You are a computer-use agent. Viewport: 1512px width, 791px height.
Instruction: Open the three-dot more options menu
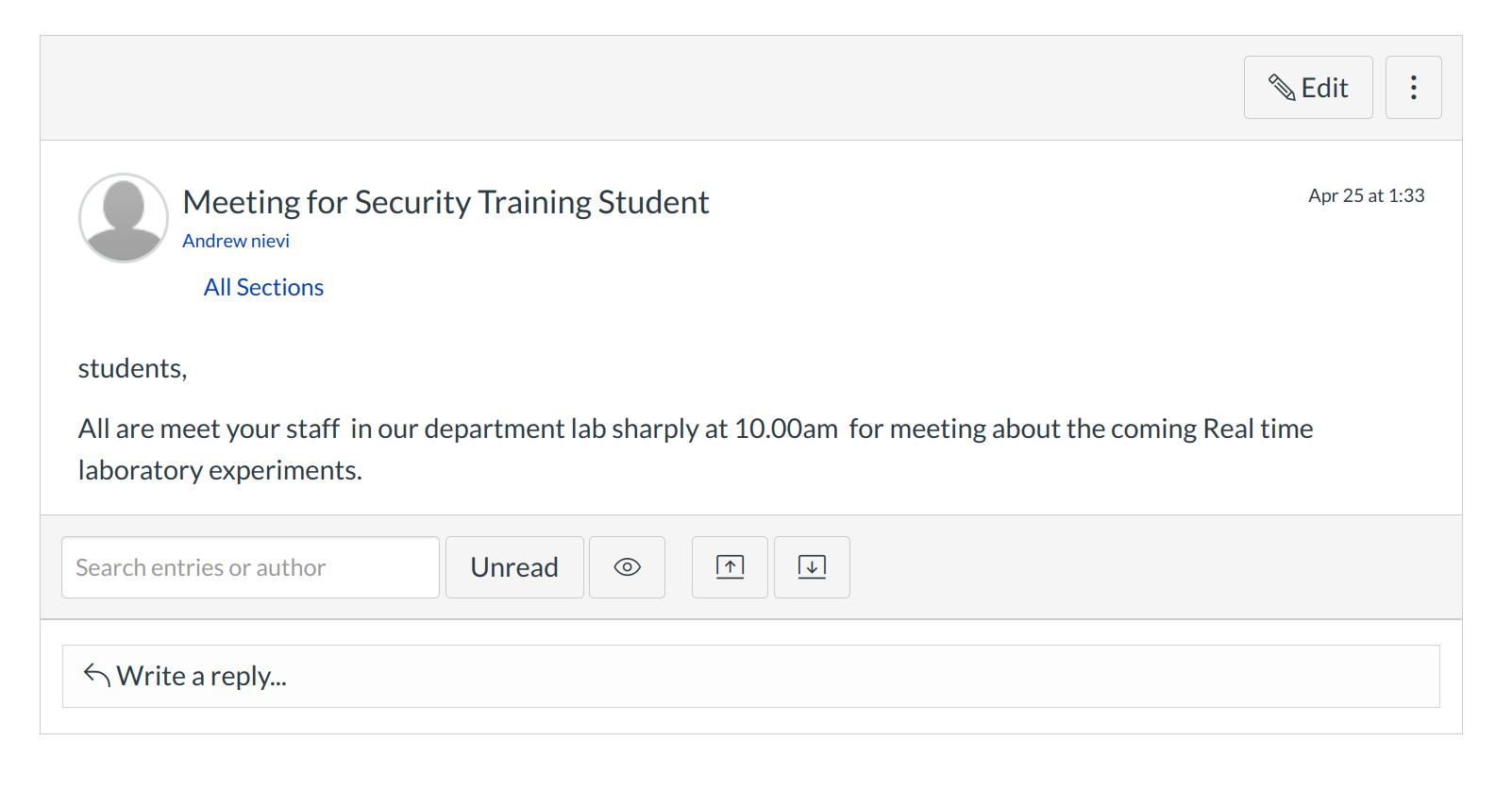click(1413, 88)
